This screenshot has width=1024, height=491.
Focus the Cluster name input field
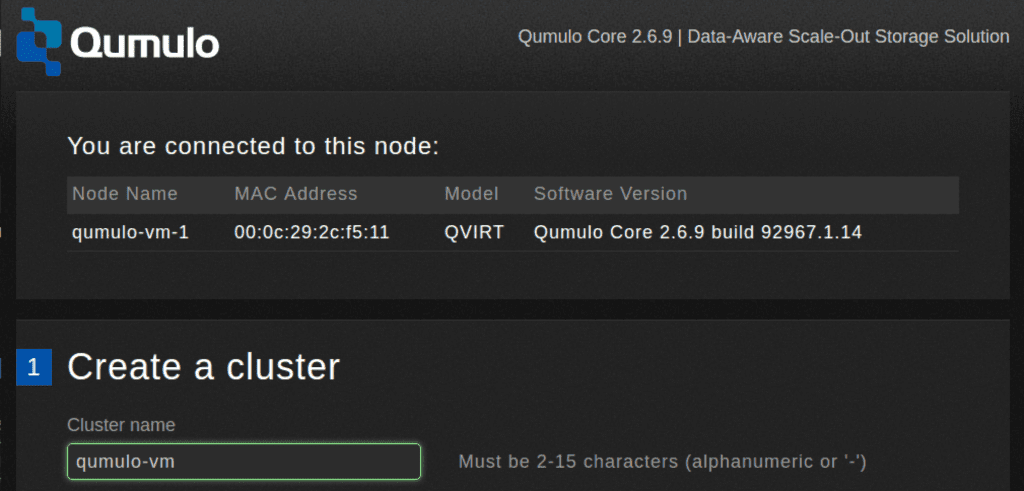[244, 462]
